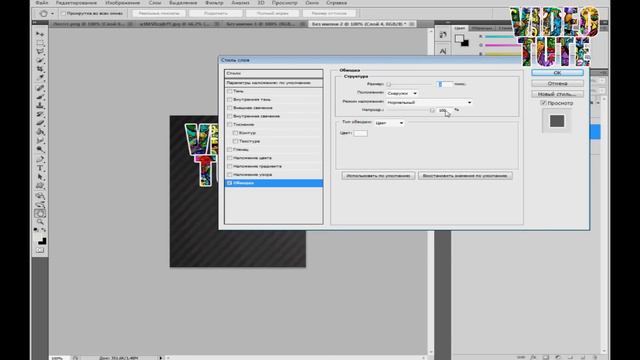Screen dimensions: 640x360
Task: Click the stroke opacity slider handle
Action: [432, 110]
